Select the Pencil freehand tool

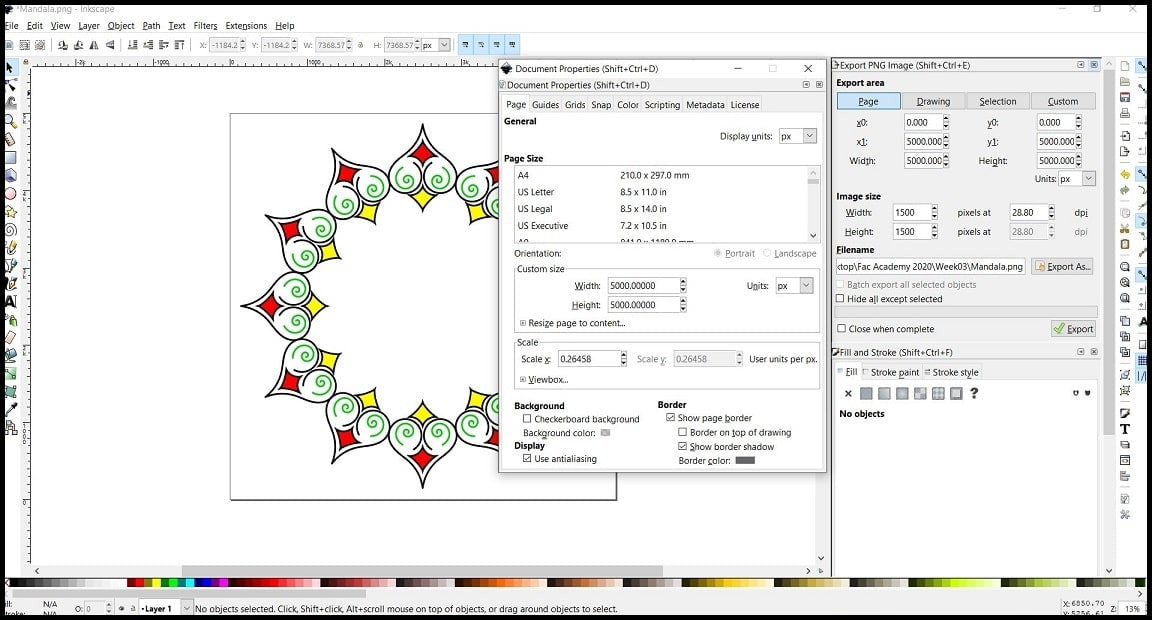click(10, 248)
